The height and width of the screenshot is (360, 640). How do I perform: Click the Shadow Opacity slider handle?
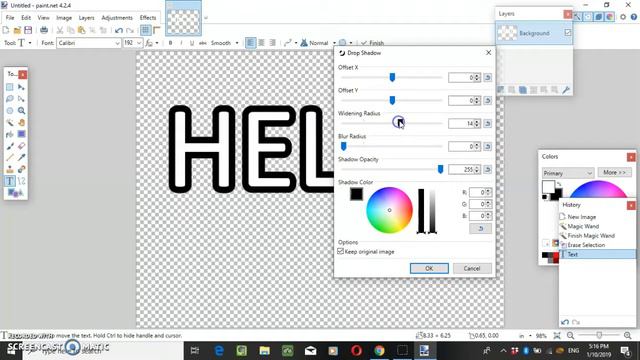(440, 169)
